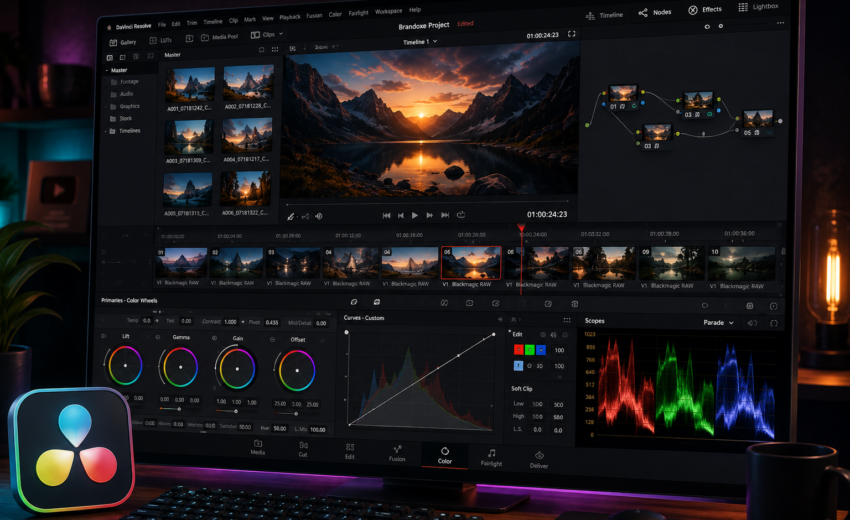Toggle the blue channel curve button
The height and width of the screenshot is (520, 850).
tap(540, 350)
